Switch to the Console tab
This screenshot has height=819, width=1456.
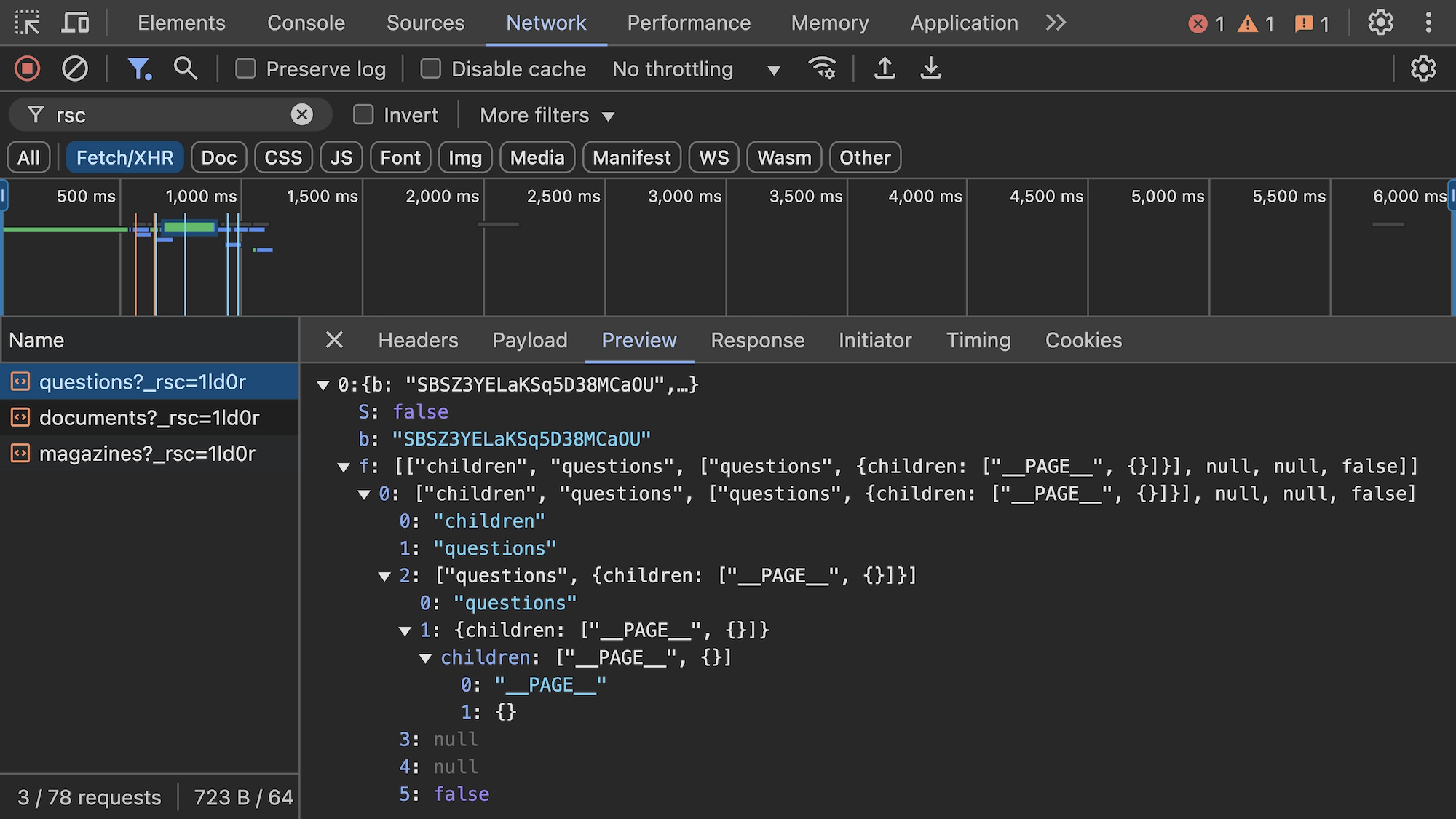306,23
